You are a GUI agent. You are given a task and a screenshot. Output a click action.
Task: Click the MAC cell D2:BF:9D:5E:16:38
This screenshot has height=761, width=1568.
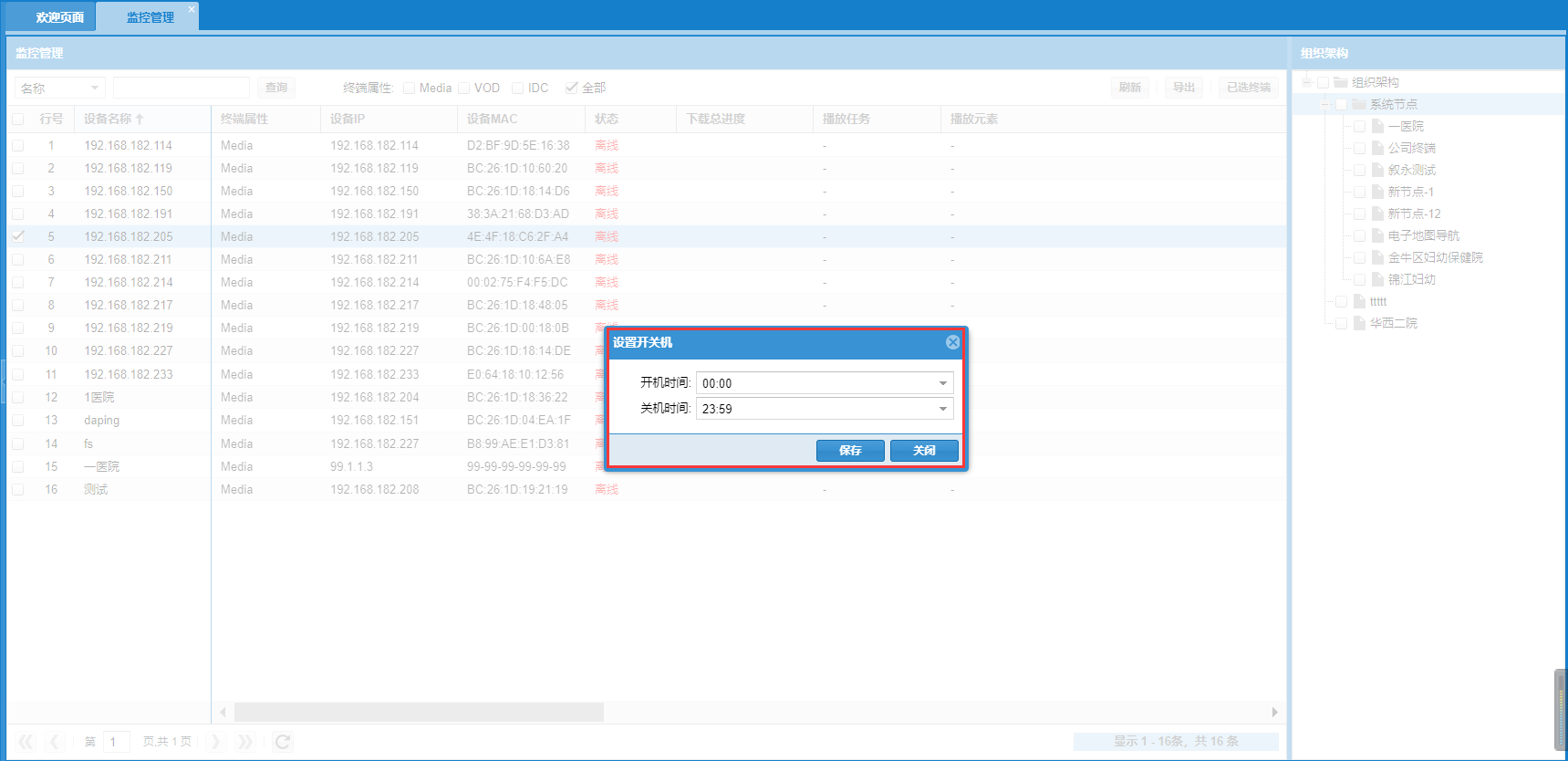518,145
